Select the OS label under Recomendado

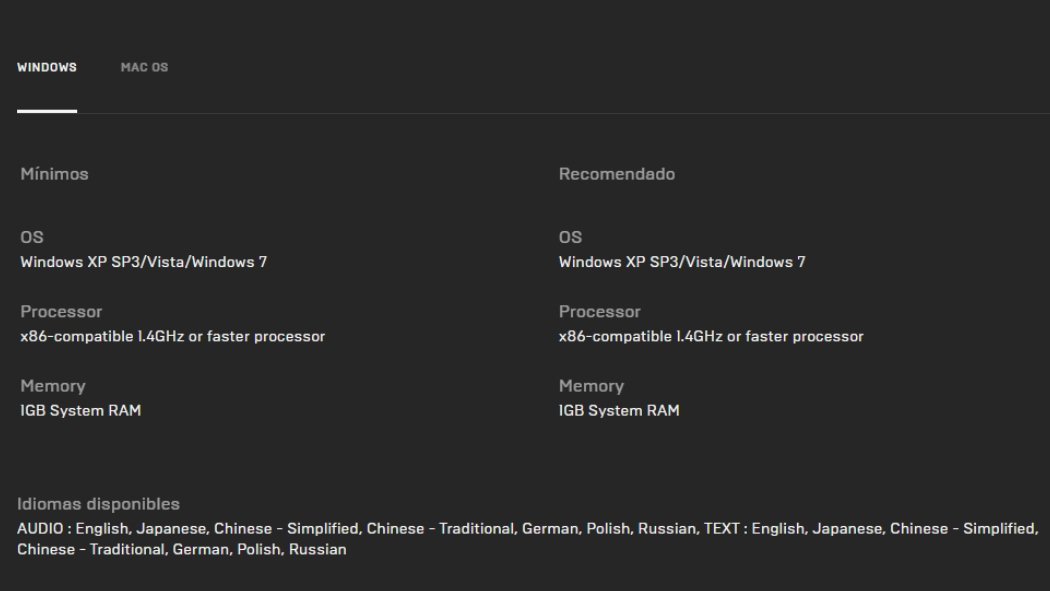(570, 237)
